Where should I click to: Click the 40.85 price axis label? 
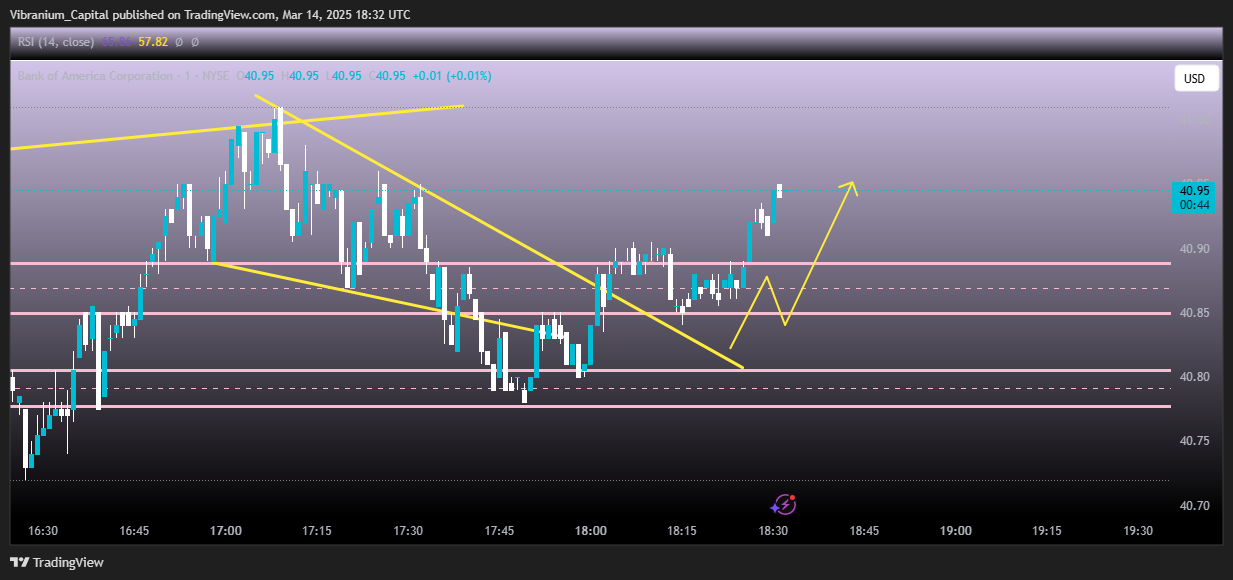1195,313
